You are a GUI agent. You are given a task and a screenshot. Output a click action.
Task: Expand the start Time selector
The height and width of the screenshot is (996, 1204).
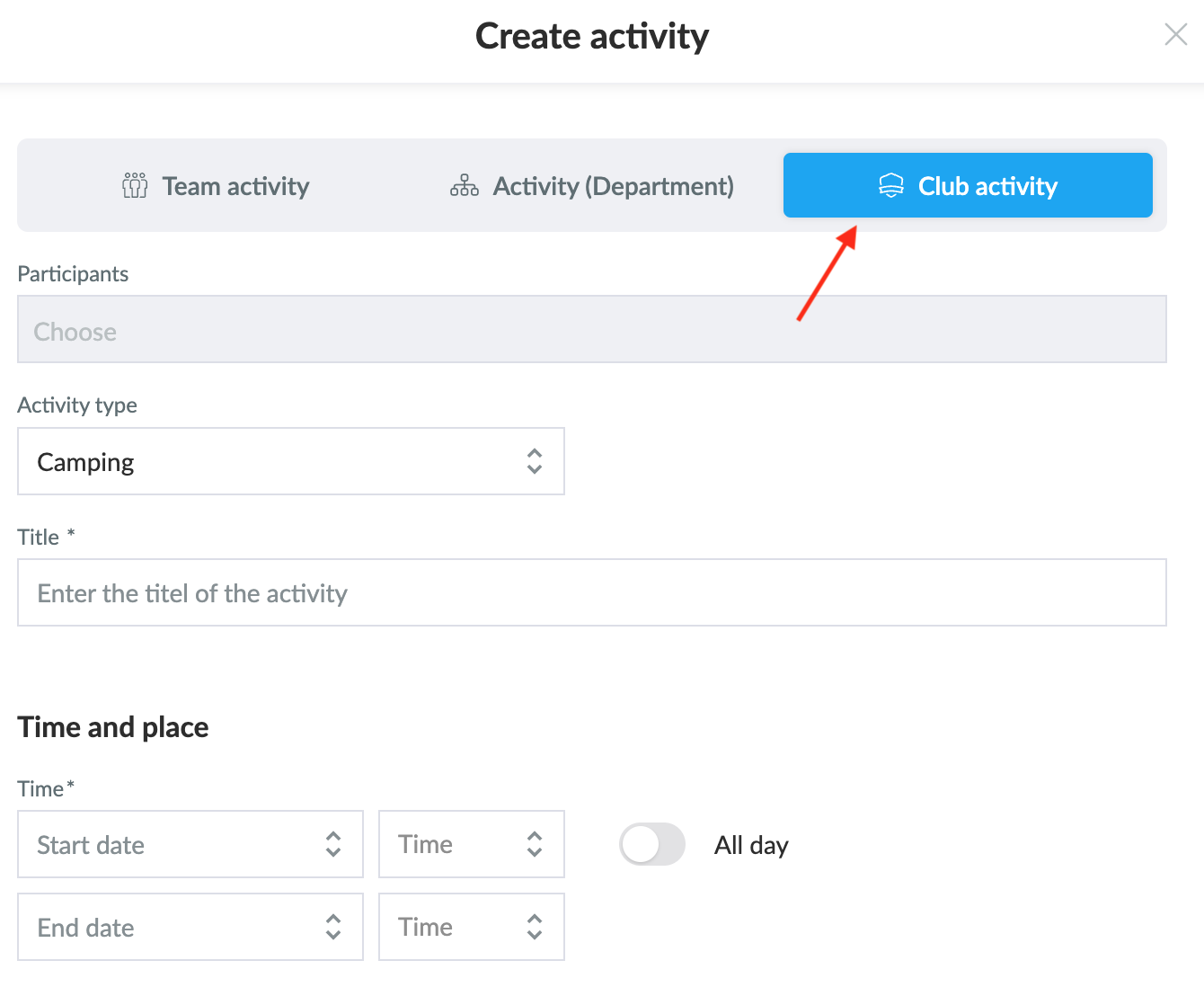pos(449,844)
